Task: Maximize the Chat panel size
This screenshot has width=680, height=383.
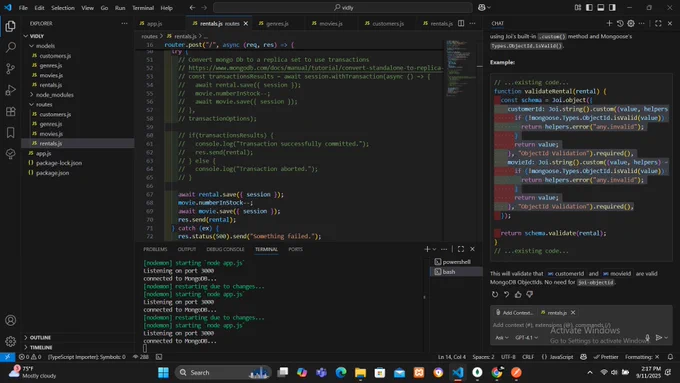Action: pos(658,23)
